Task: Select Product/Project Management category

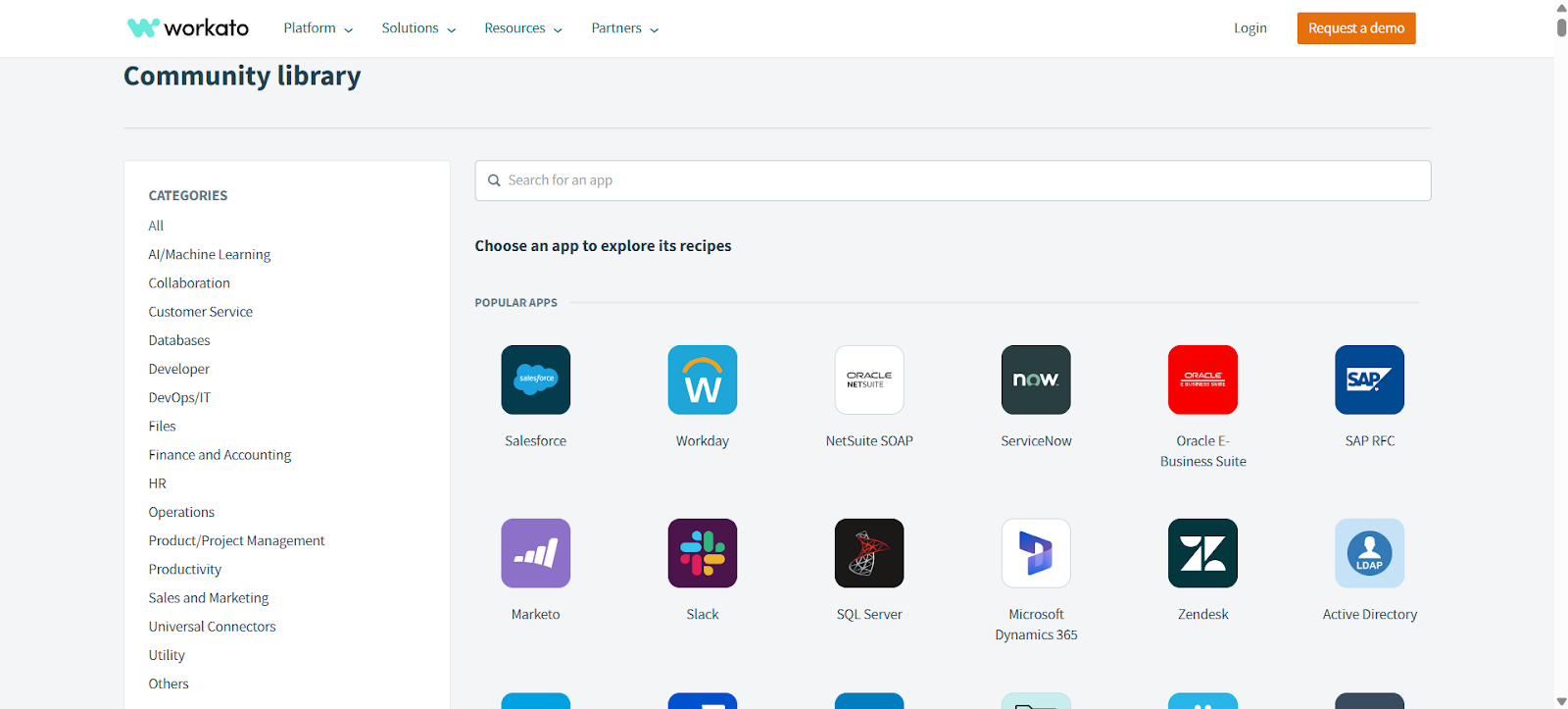Action: tap(236, 540)
